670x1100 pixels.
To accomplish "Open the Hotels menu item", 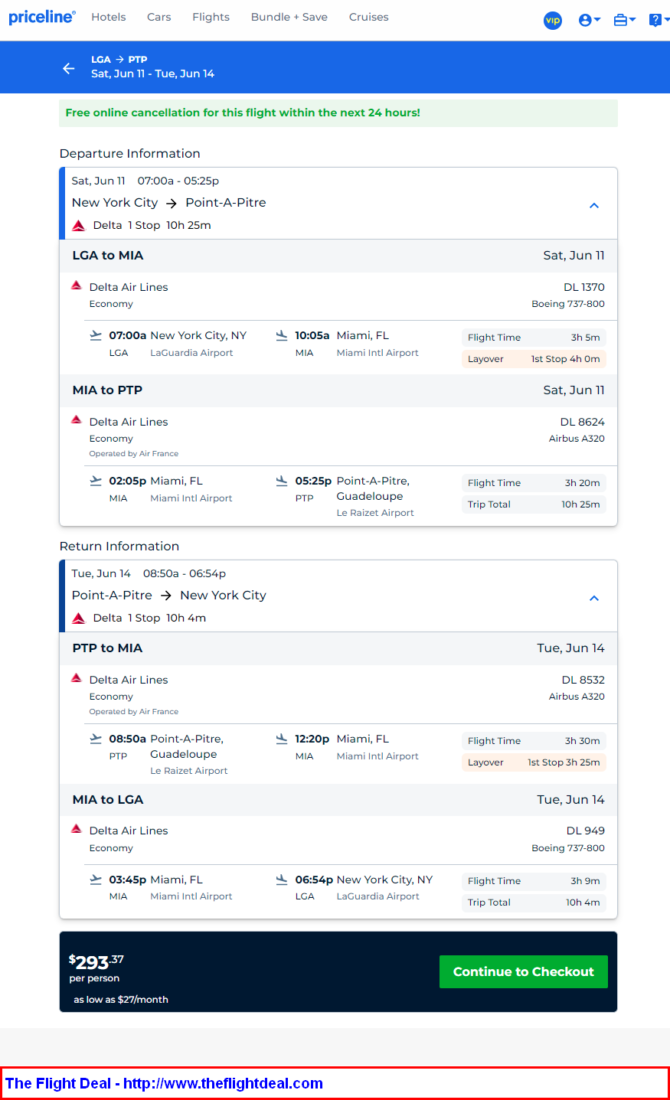I will 109,17.
